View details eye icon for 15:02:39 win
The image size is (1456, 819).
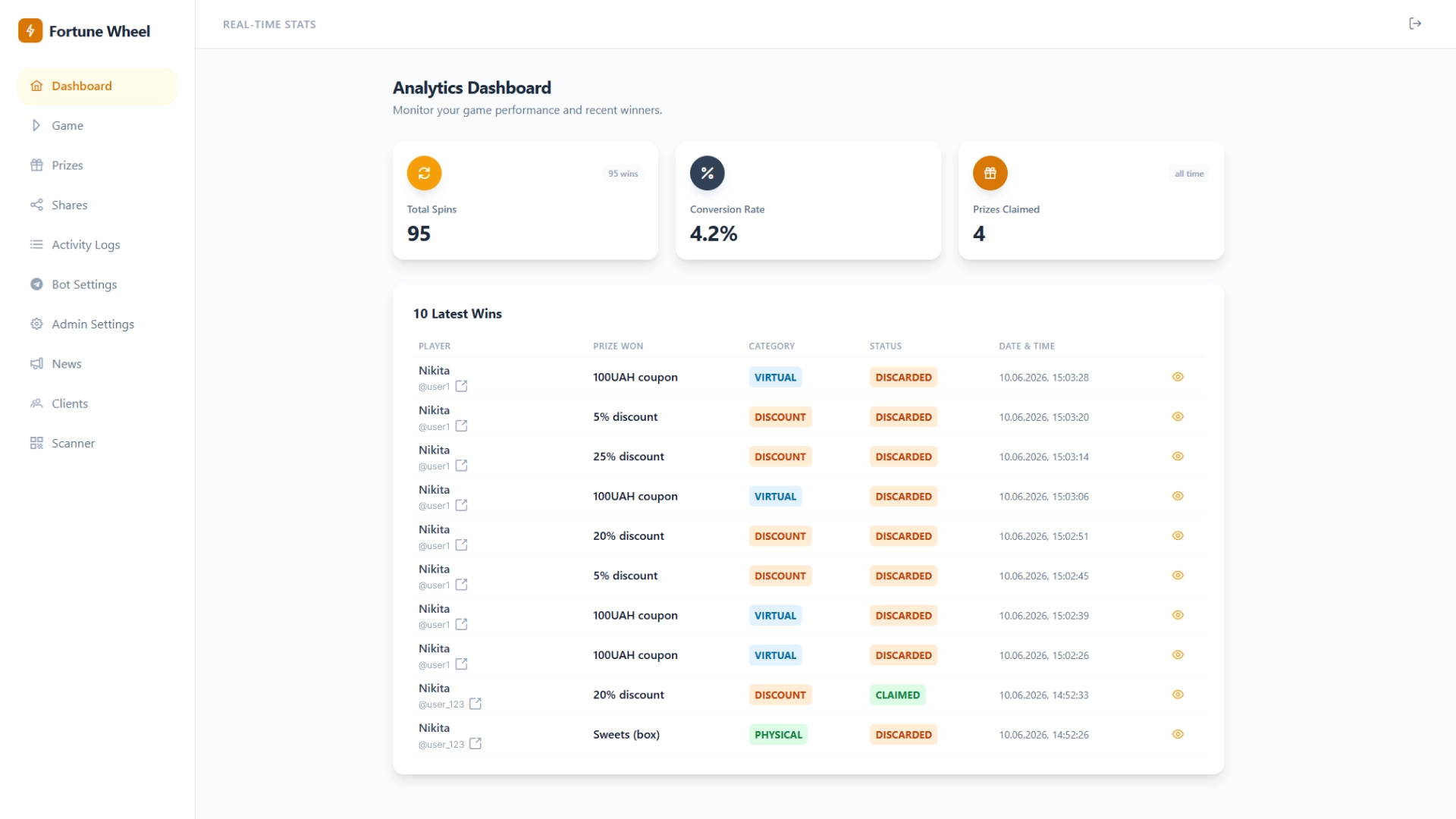coord(1178,615)
